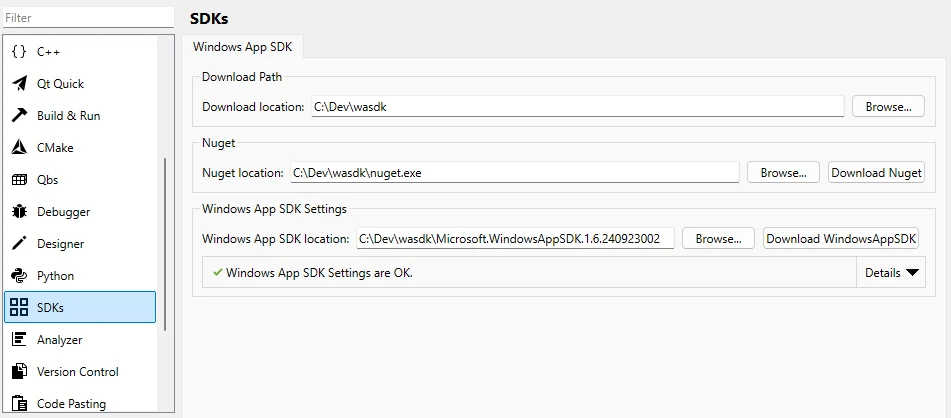Click the Filter search field
The image size is (951, 418).
click(x=88, y=18)
